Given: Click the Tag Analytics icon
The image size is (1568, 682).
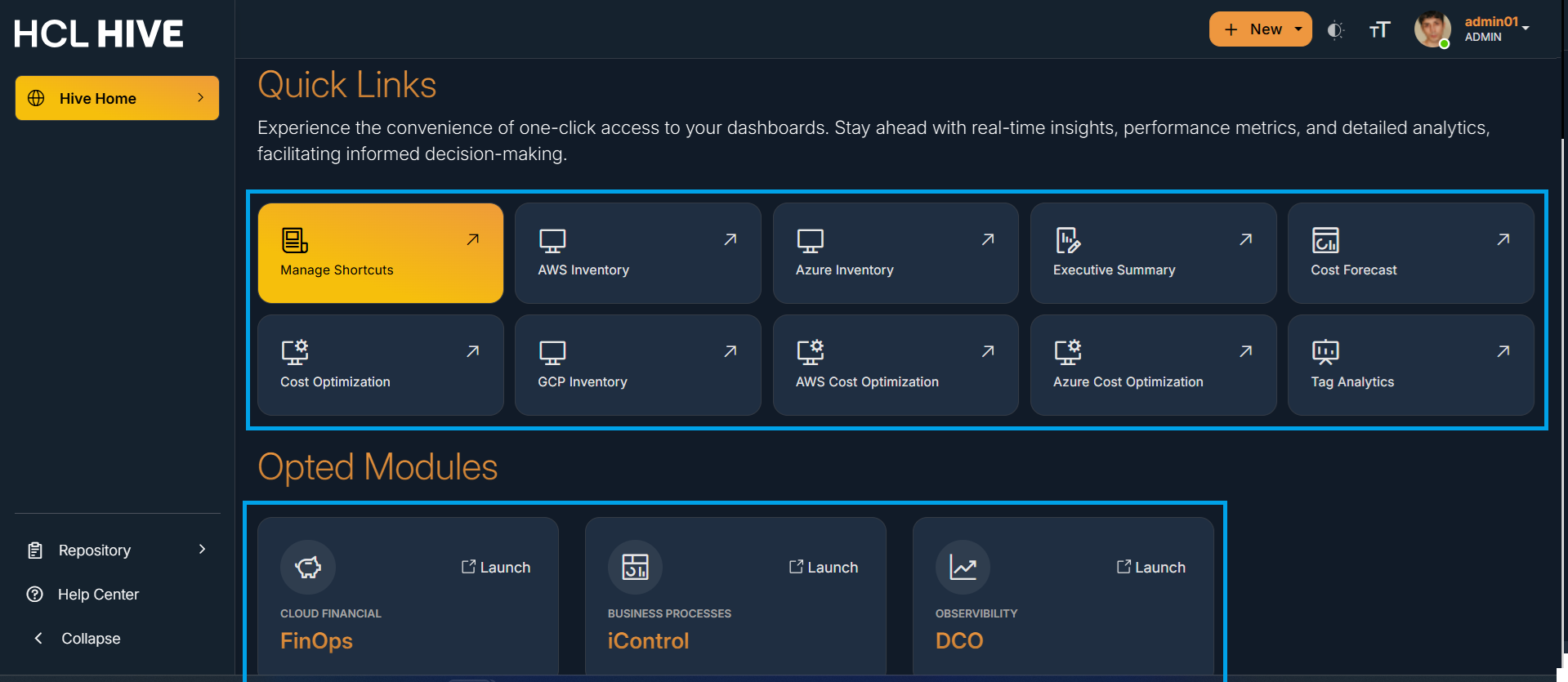Looking at the screenshot, I should [1325, 352].
